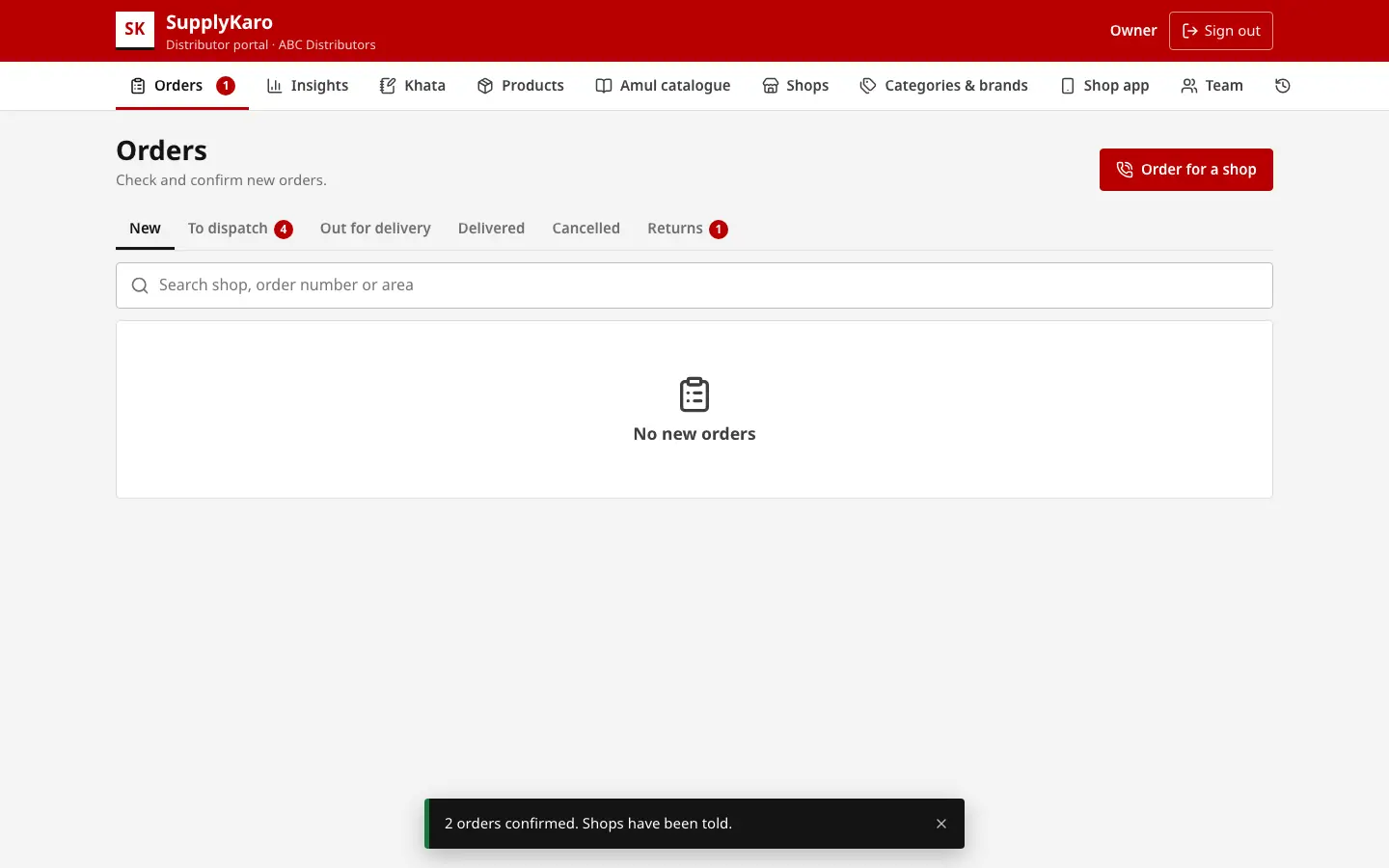Open the Amul catalogue
Image resolution: width=1389 pixels, height=868 pixels.
coord(663,86)
